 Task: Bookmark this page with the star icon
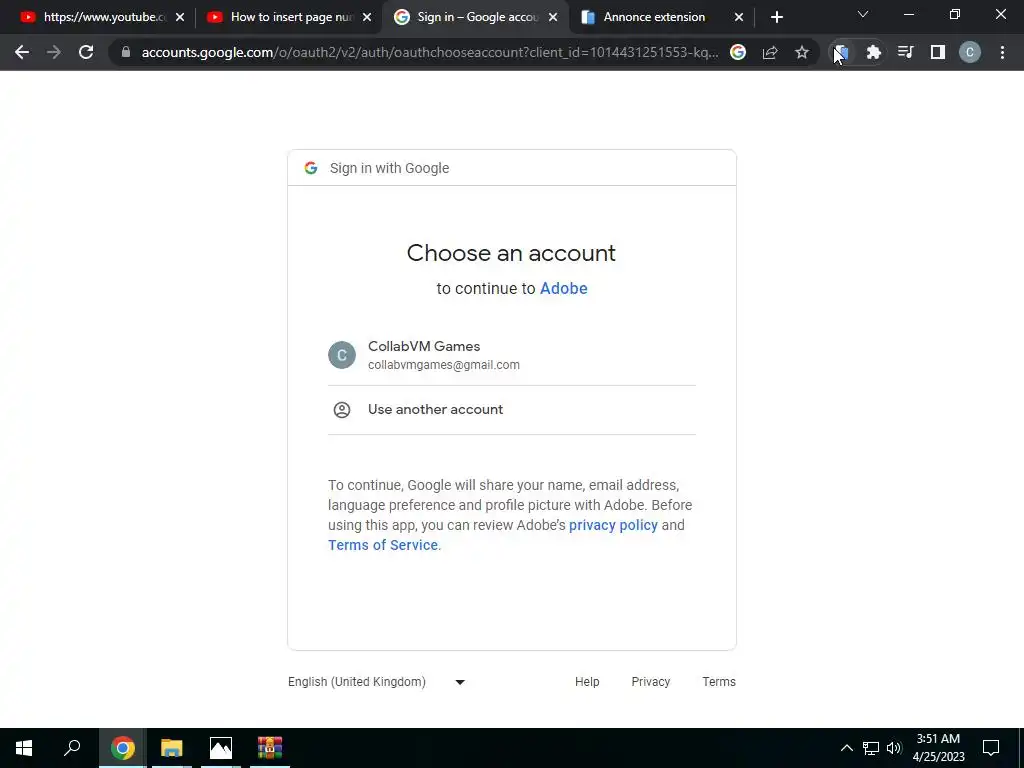click(802, 52)
